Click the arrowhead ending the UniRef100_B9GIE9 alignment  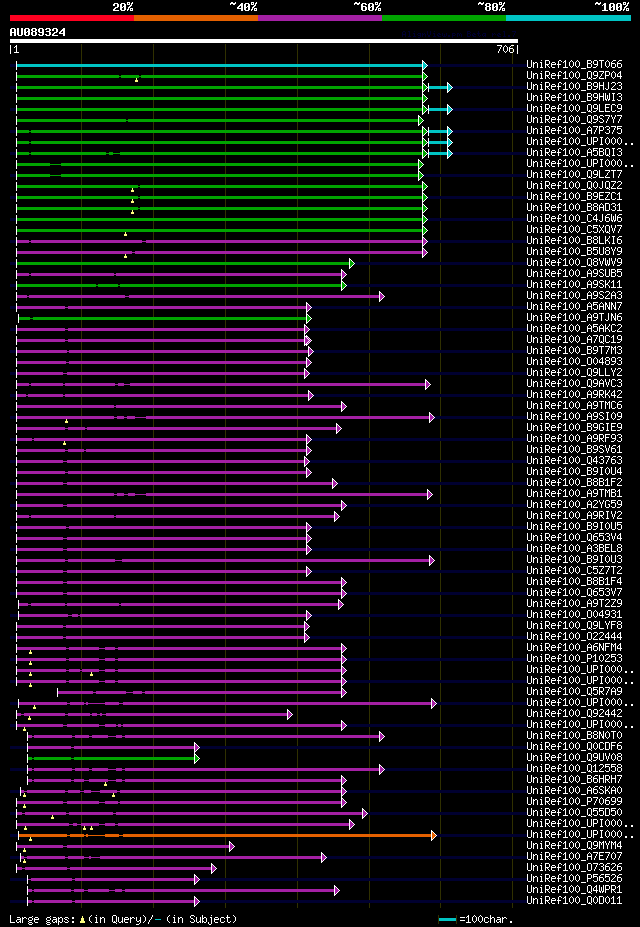pyautogui.click(x=339, y=428)
